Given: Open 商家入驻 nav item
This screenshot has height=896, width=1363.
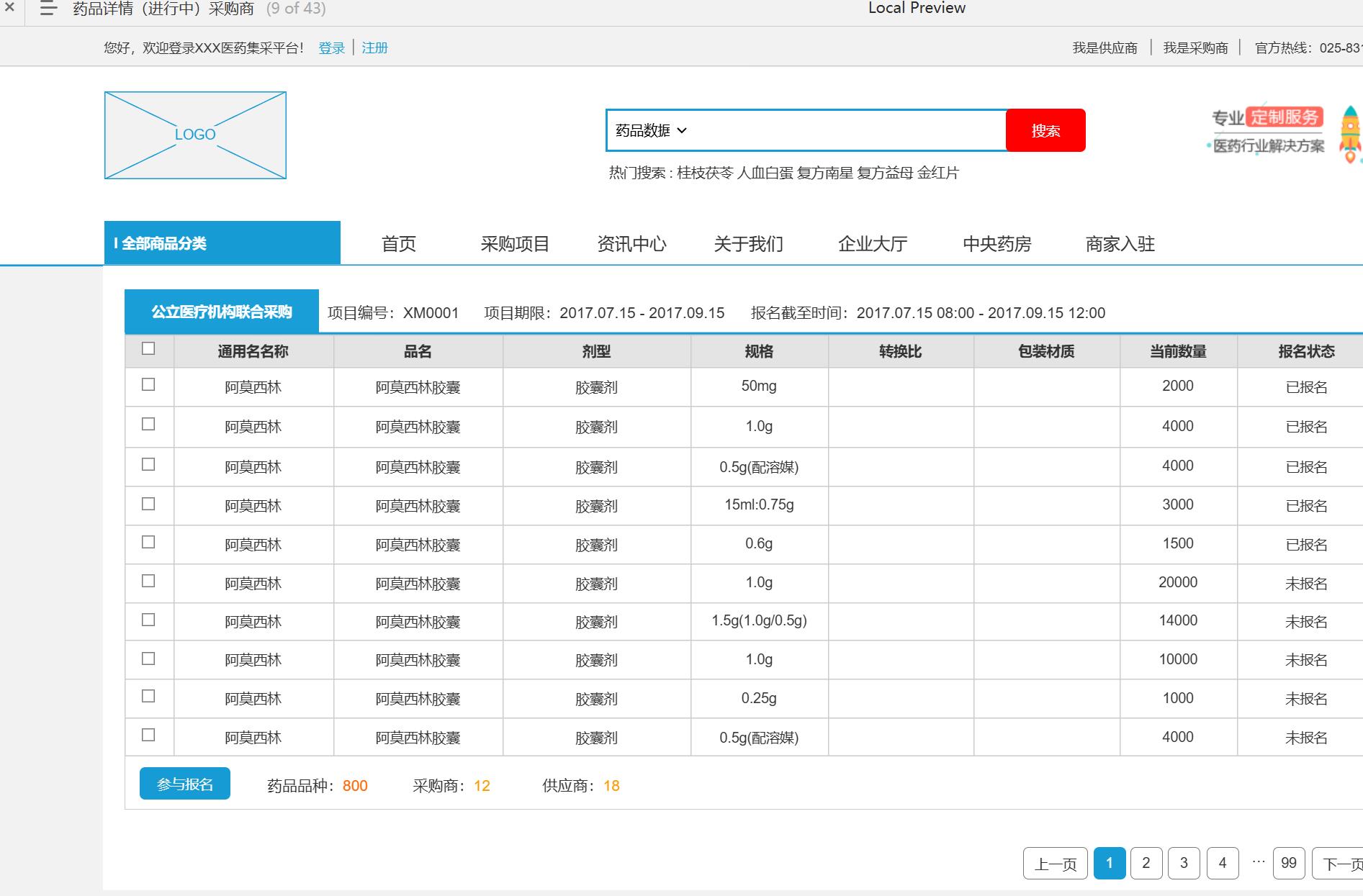Looking at the screenshot, I should click(1120, 244).
